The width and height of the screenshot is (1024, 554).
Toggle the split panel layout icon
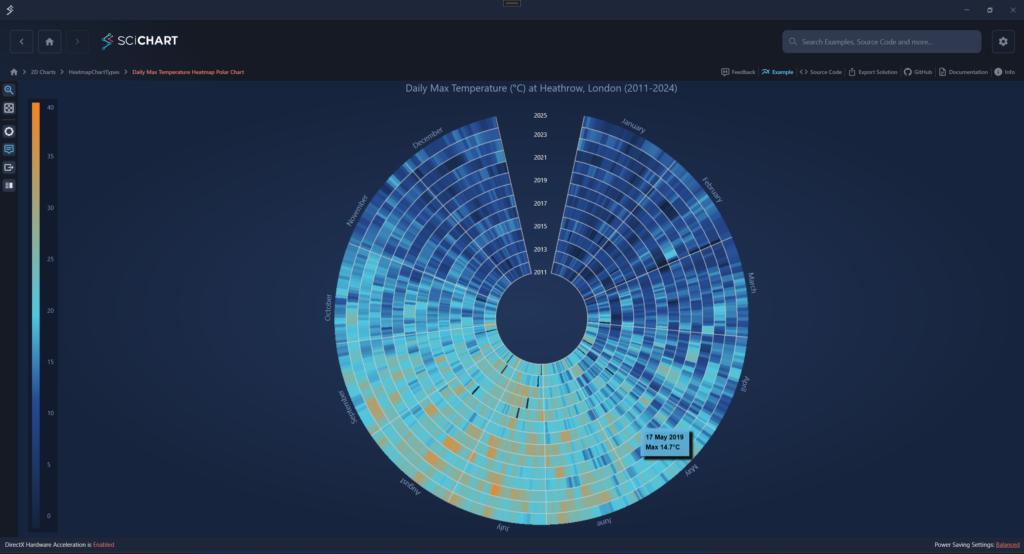[9, 185]
